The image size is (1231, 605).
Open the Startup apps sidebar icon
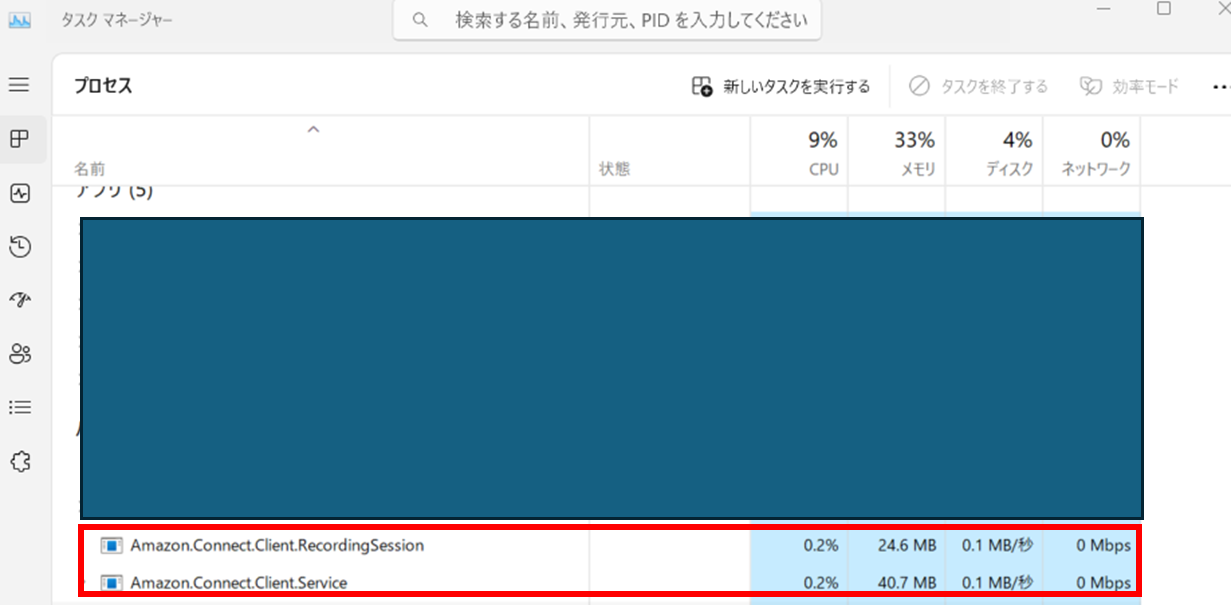(19, 300)
